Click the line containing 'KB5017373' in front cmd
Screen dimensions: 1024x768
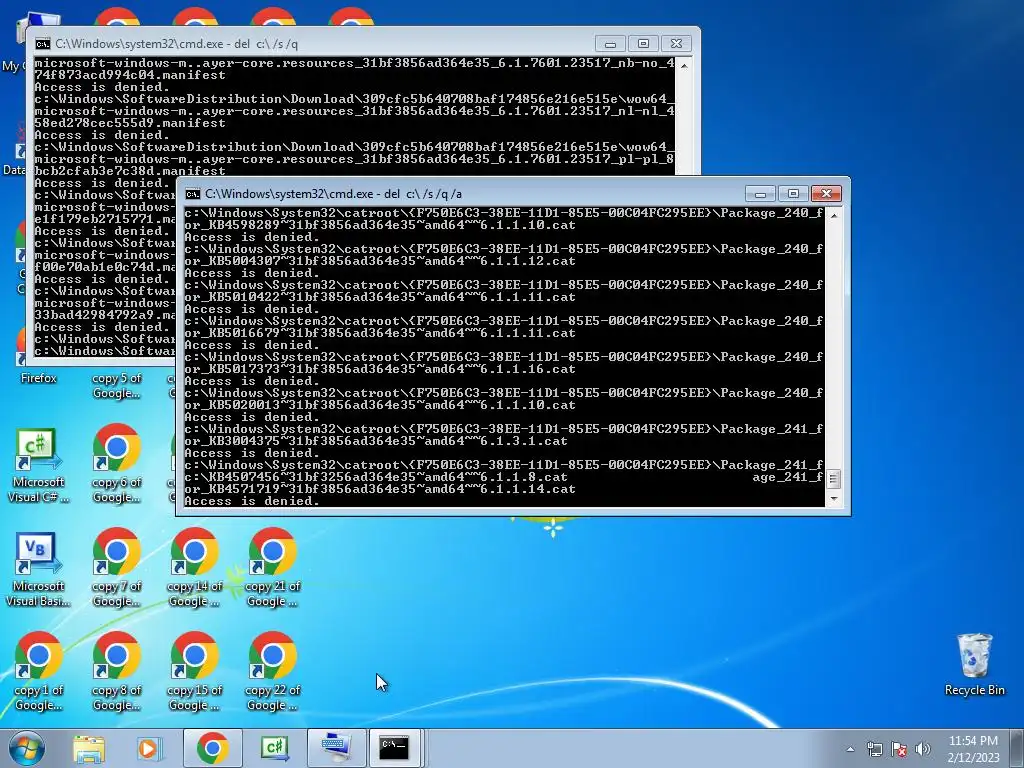(379, 369)
